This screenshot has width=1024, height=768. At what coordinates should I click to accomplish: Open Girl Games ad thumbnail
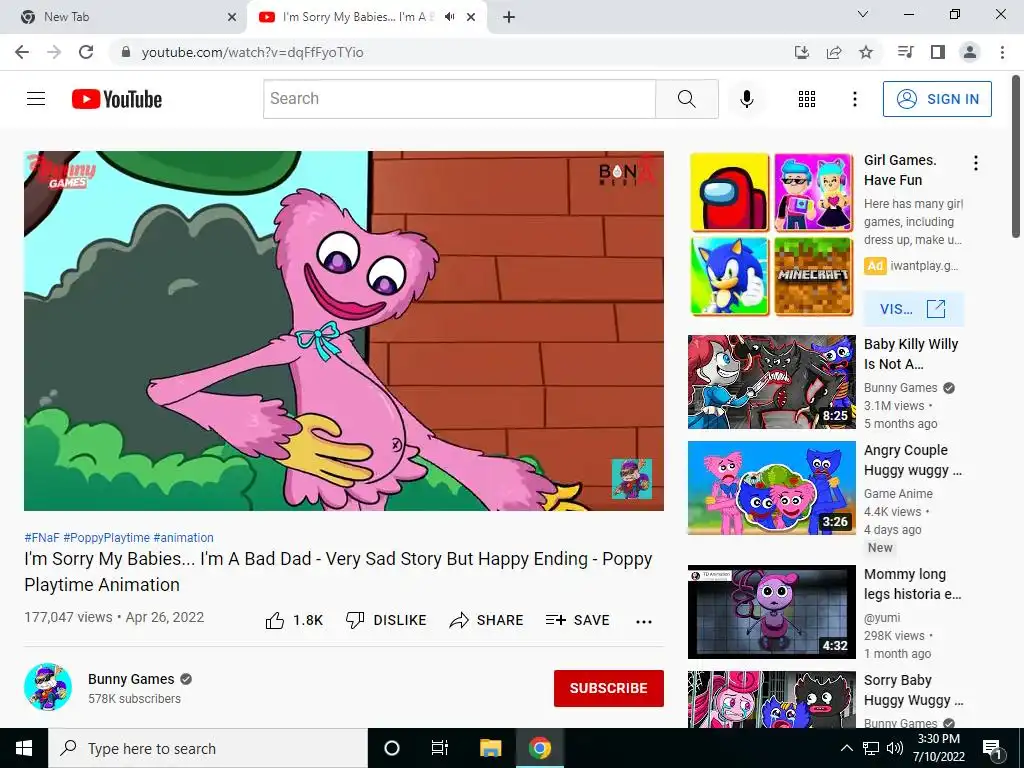771,234
